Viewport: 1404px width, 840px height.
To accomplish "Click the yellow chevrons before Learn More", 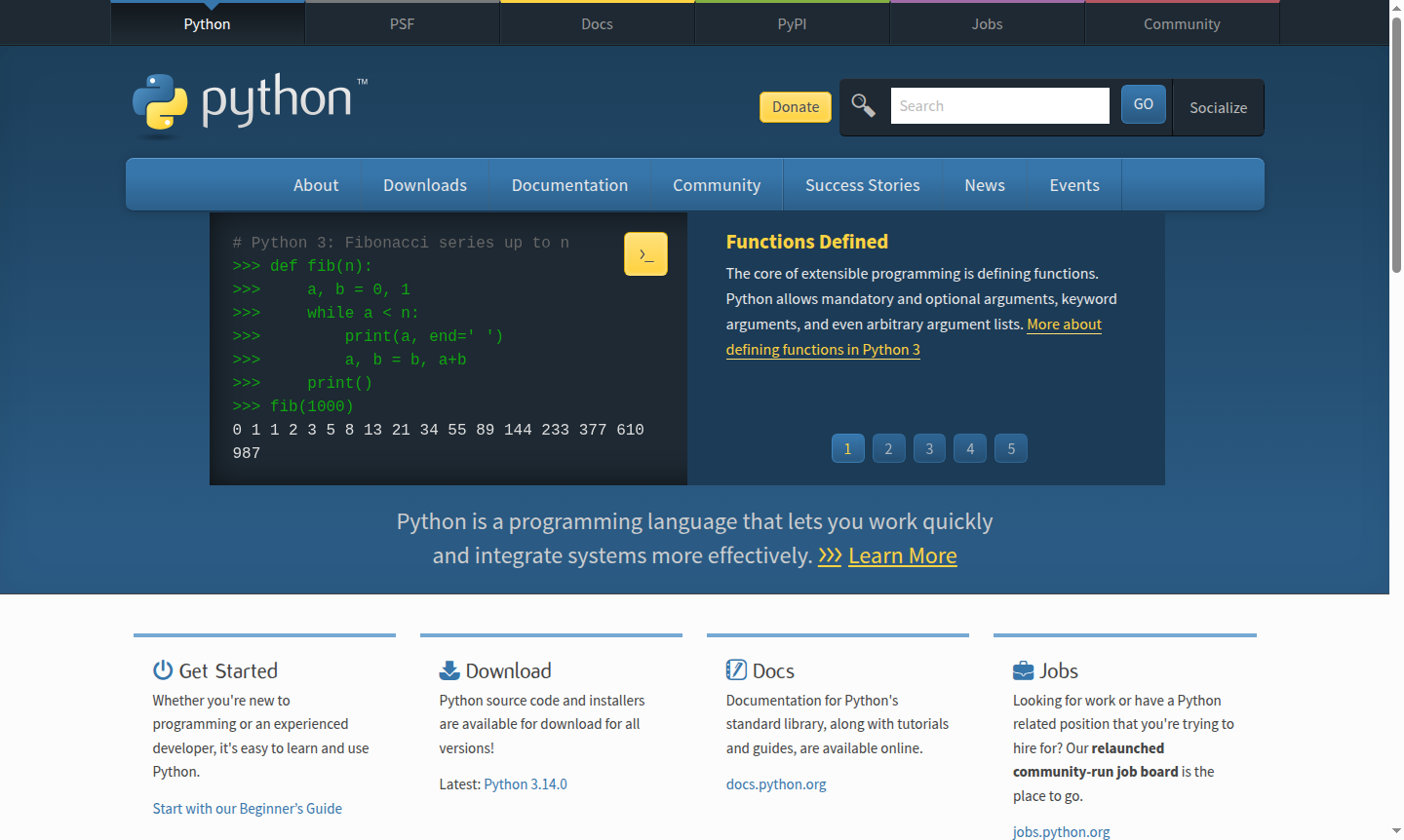I will [x=830, y=555].
